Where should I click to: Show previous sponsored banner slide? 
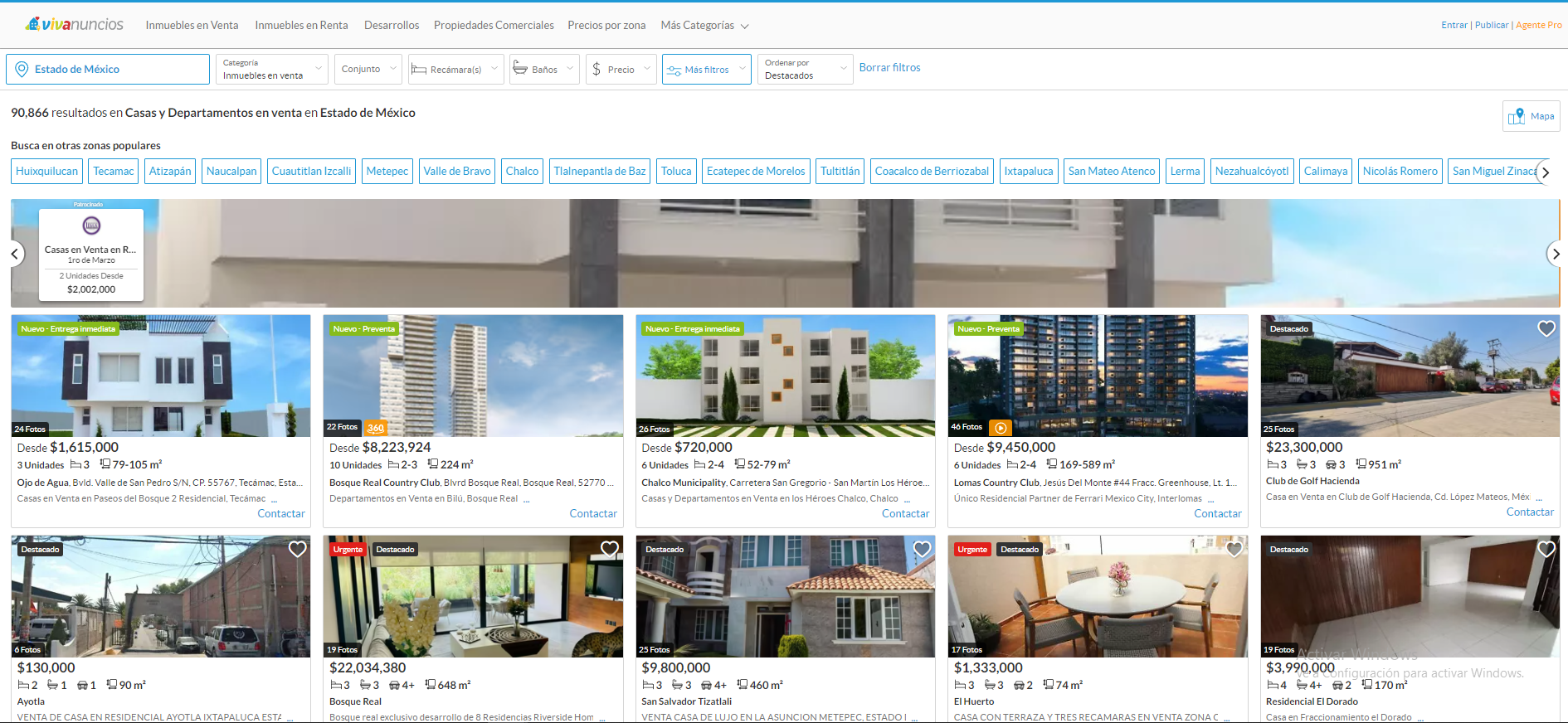pyautogui.click(x=15, y=254)
